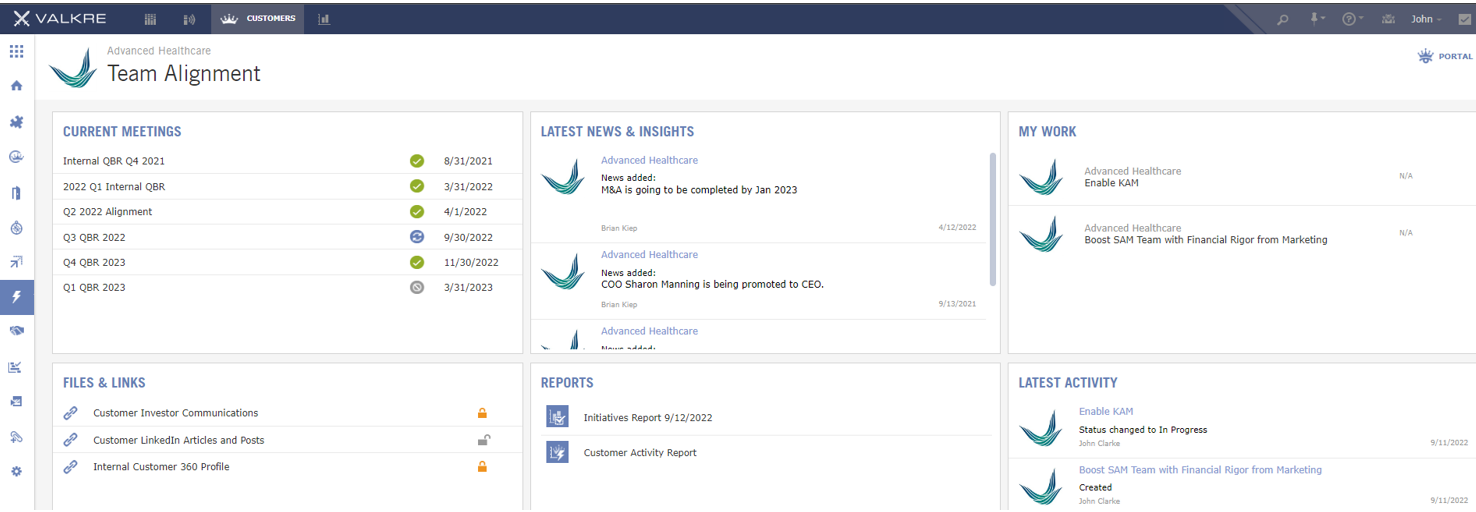Open Advanced Healthcare link above M&A news
This screenshot has height=512, width=1476.
[649, 160]
